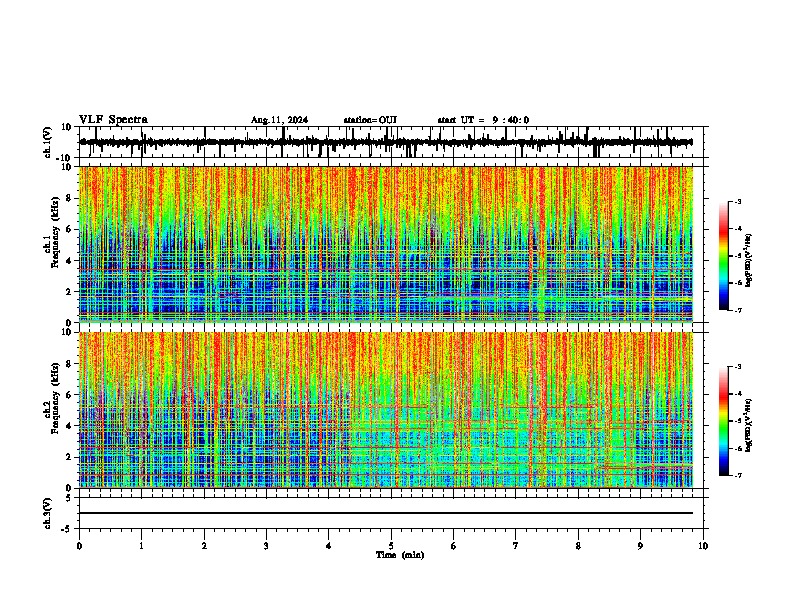Click the time axis tick label 5
Viewport: 792px width, 612px height.
coord(391,546)
